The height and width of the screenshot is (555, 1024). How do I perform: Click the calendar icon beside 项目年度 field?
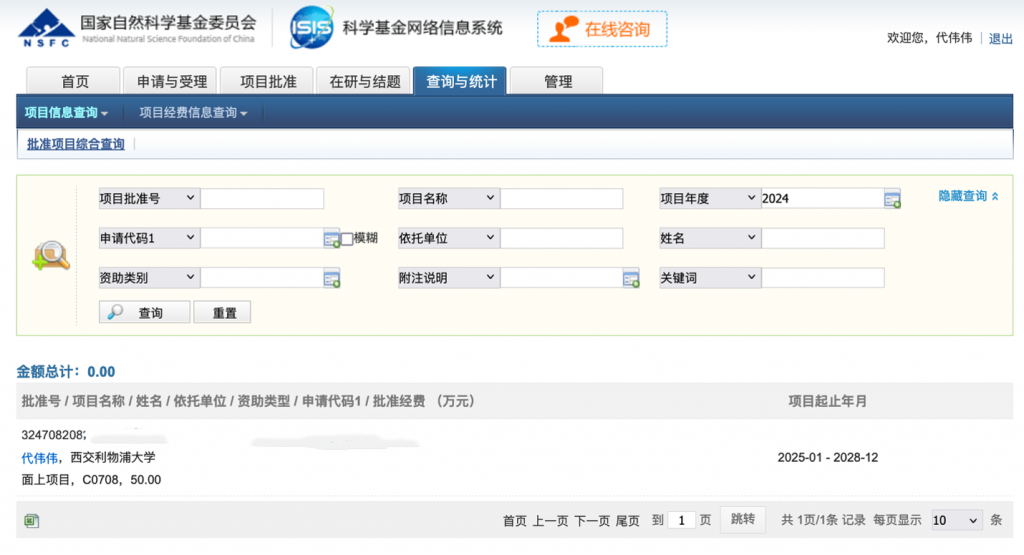pos(892,199)
